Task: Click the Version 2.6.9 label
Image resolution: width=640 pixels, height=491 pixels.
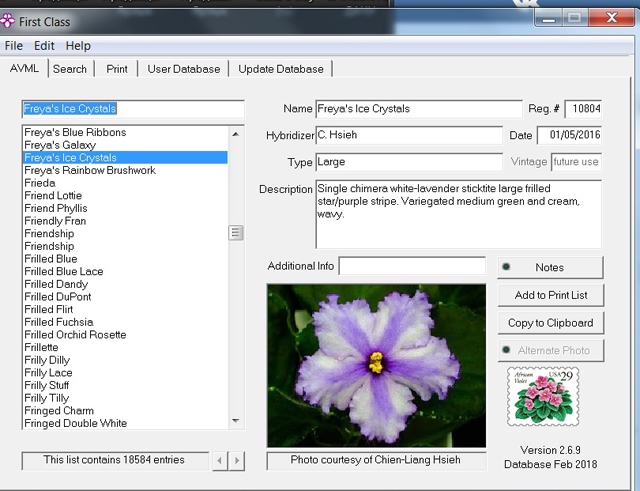Action: click(x=550, y=450)
